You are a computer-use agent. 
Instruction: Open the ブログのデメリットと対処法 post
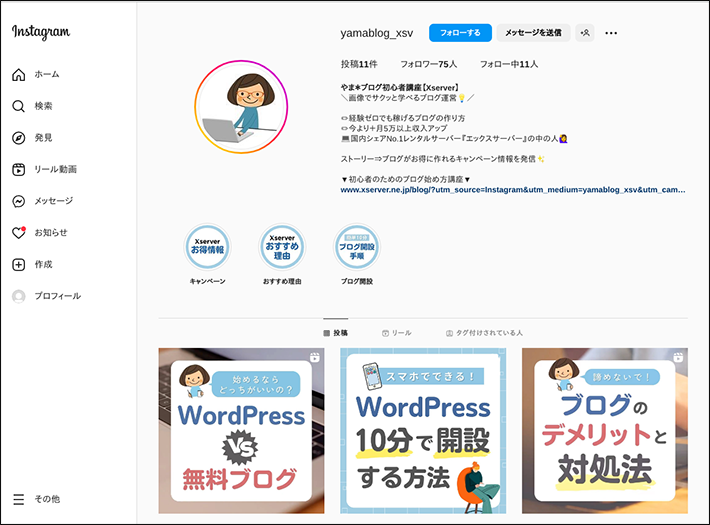[x=605, y=431]
